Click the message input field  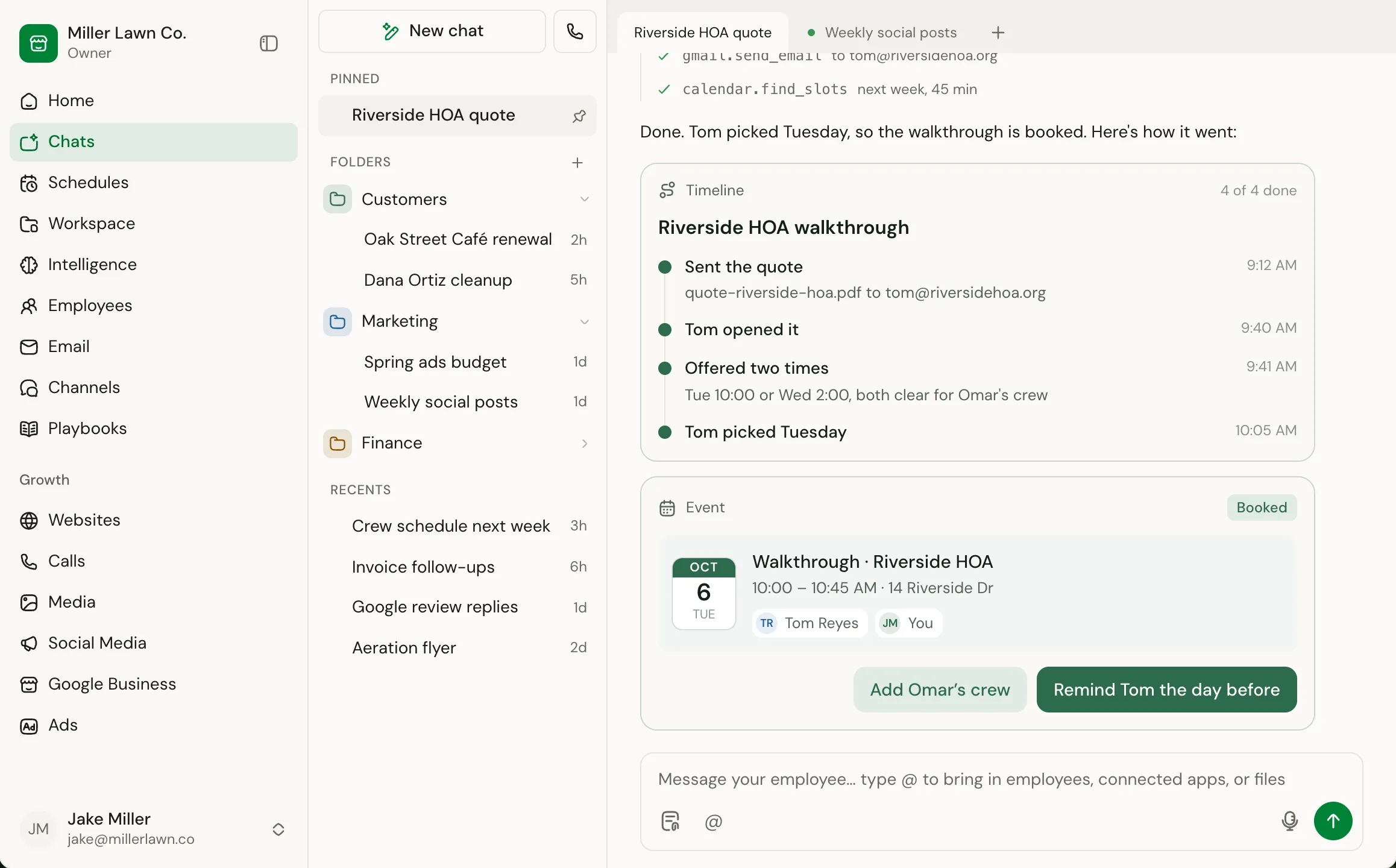[x=1001, y=779]
